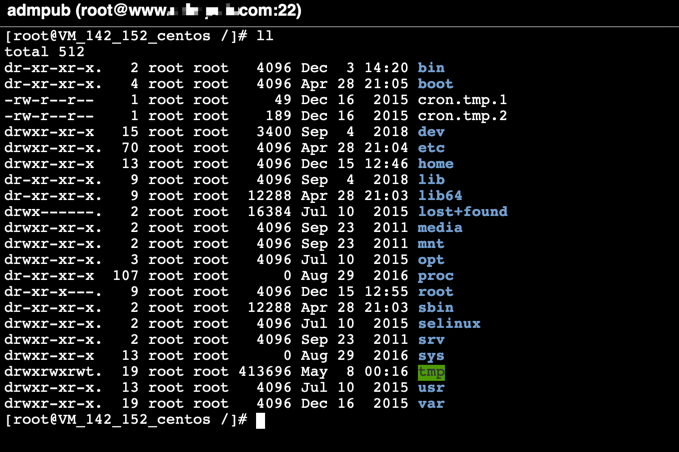Image resolution: width=679 pixels, height=452 pixels.
Task: Click the 413696 size value for tmp
Action: tap(265, 372)
